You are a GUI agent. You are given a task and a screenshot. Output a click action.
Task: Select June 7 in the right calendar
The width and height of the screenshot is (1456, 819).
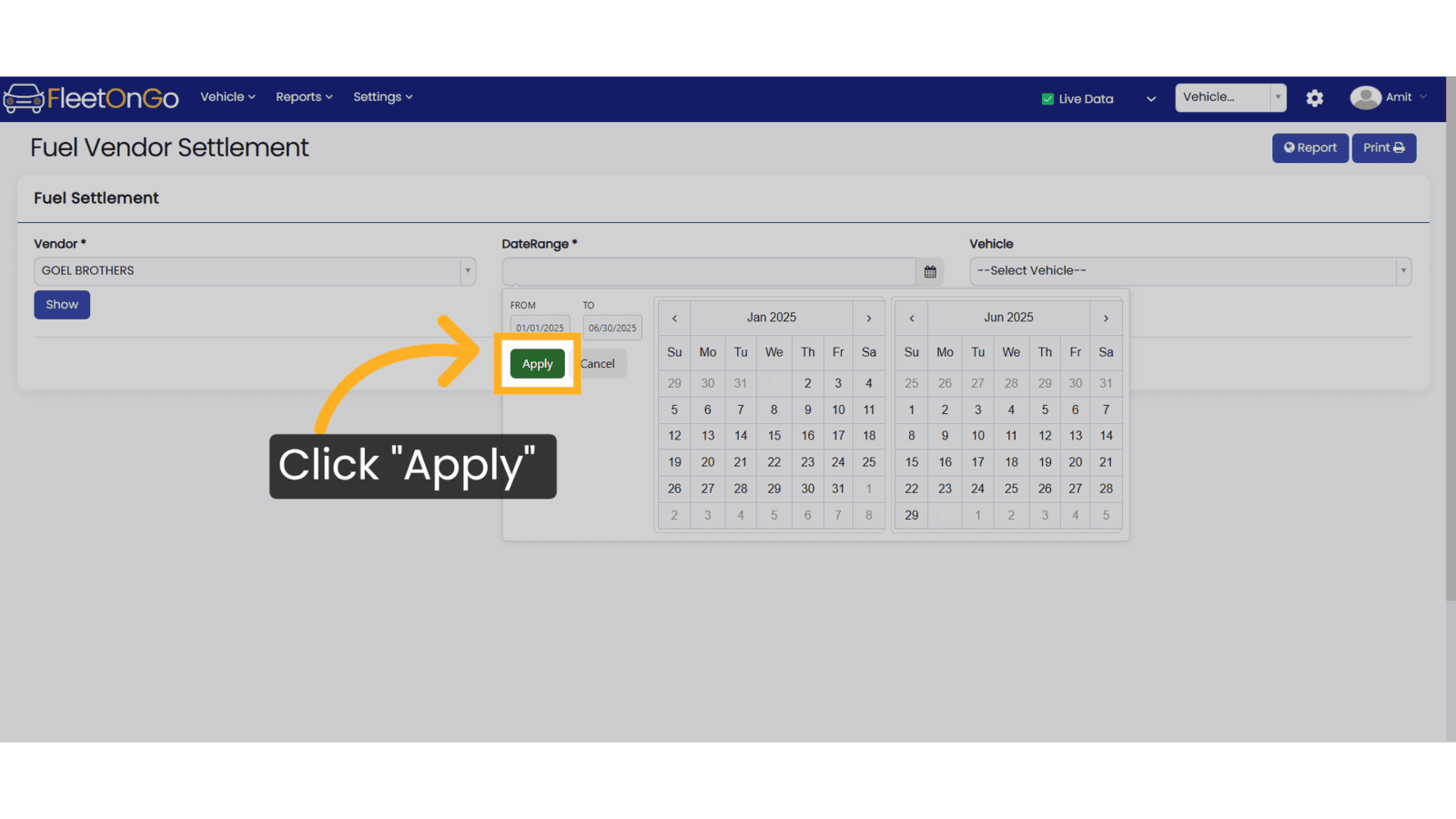1106,409
